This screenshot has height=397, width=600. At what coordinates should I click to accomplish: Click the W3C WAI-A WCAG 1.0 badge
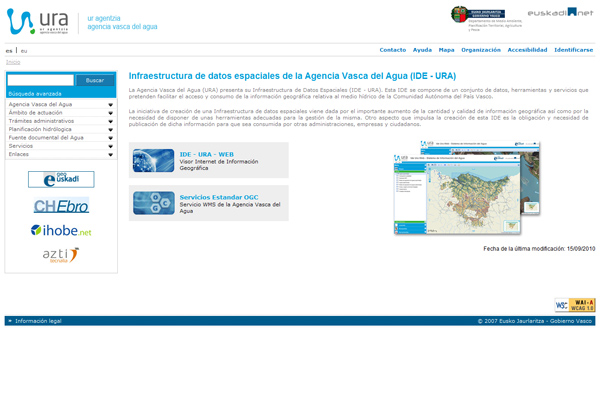(575, 305)
